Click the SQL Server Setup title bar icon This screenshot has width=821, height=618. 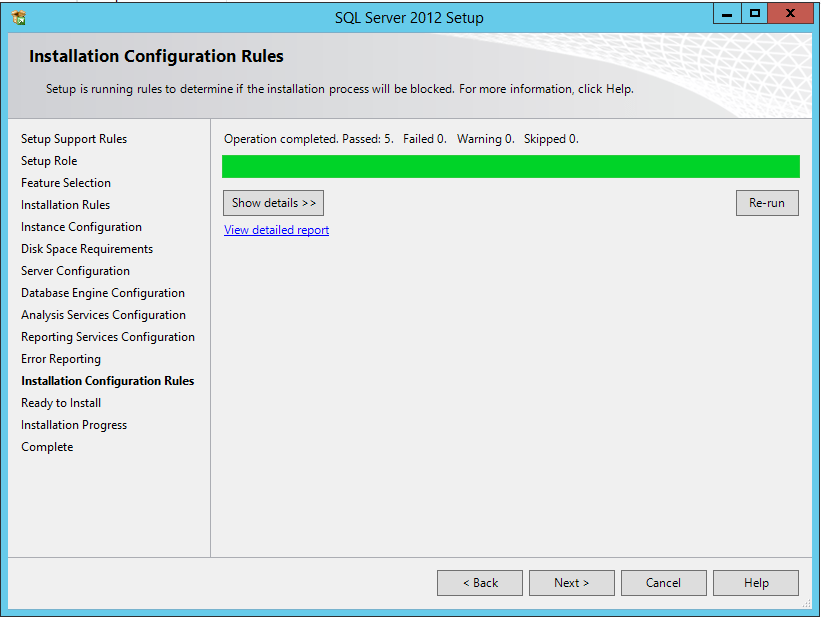tap(18, 17)
